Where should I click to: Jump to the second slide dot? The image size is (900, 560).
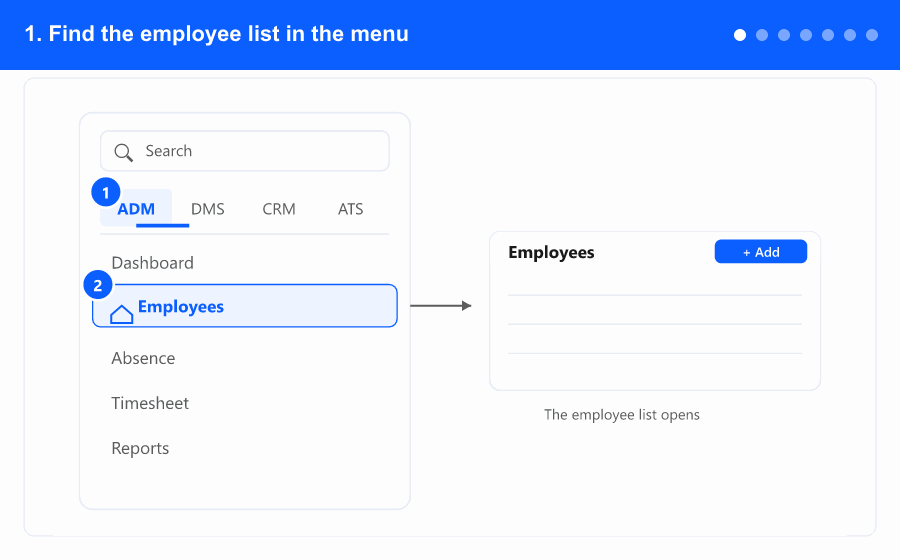pyautogui.click(x=762, y=35)
